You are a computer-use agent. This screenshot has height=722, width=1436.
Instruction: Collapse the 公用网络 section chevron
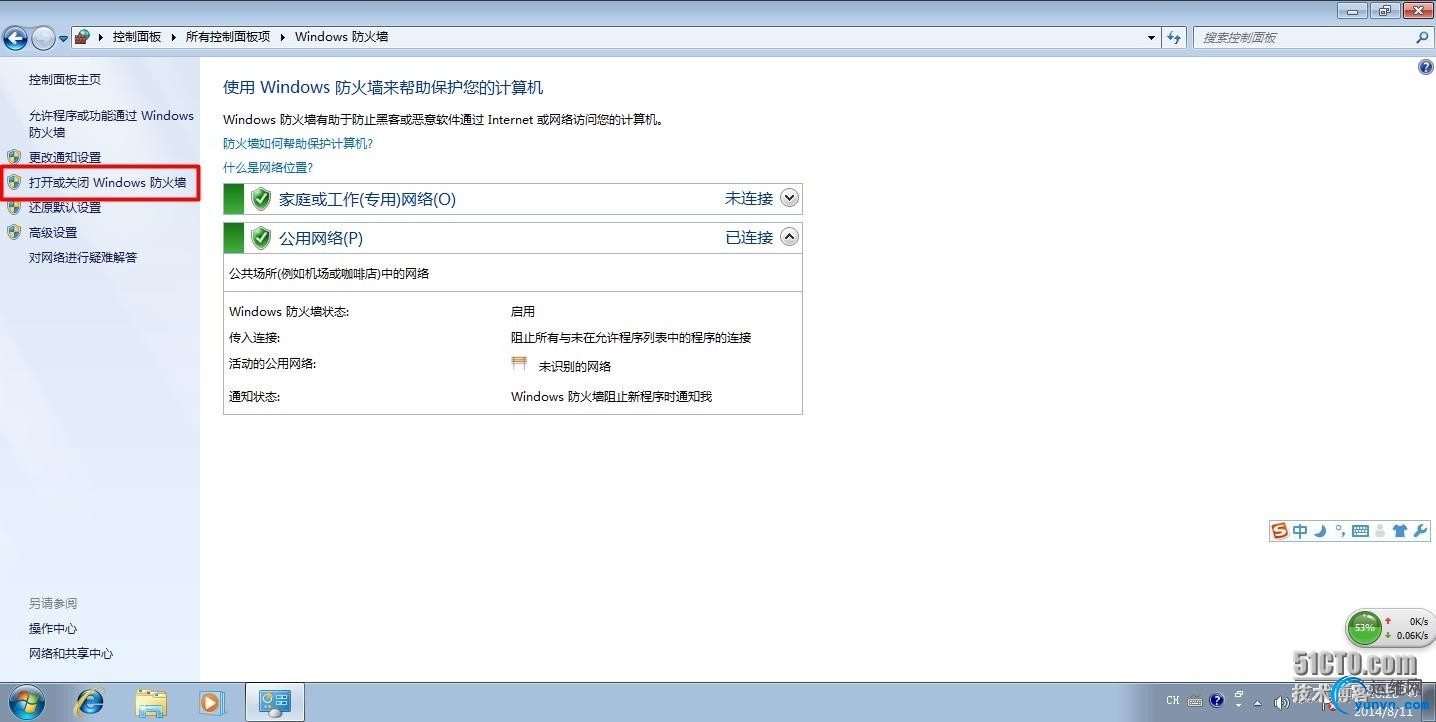[790, 237]
